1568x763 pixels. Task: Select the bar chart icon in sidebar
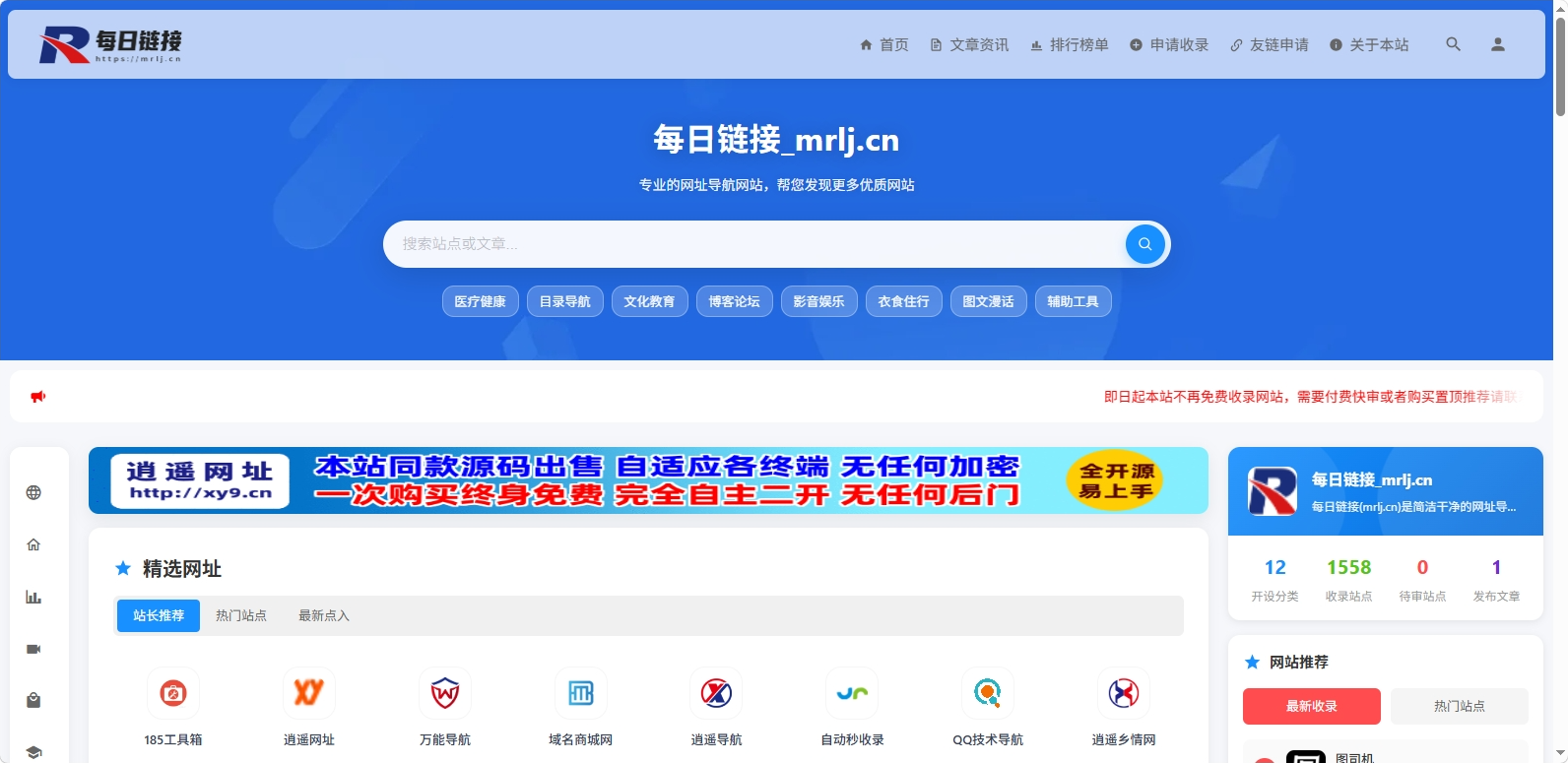33,598
